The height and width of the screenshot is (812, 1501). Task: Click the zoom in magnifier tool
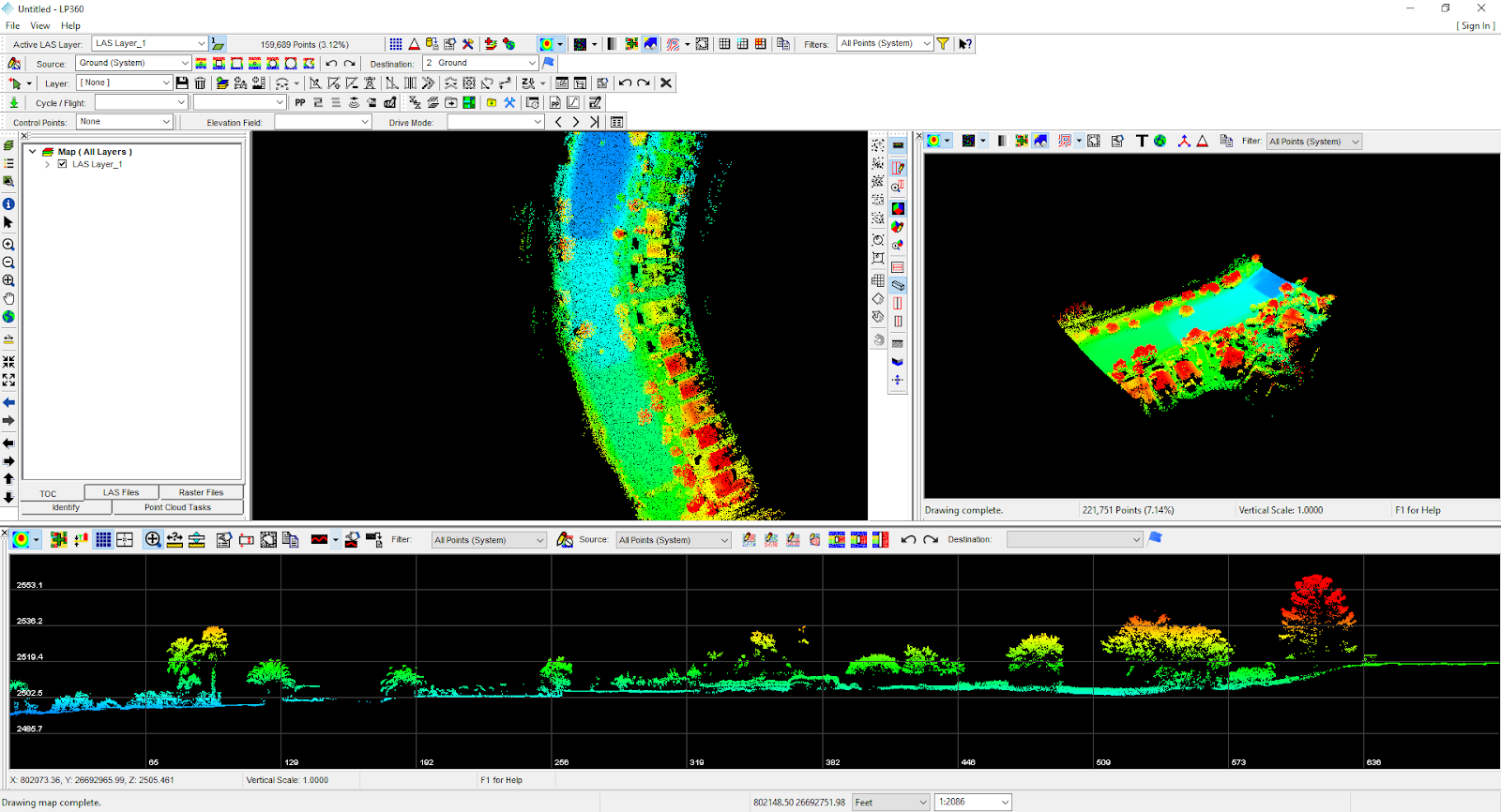click(x=8, y=245)
